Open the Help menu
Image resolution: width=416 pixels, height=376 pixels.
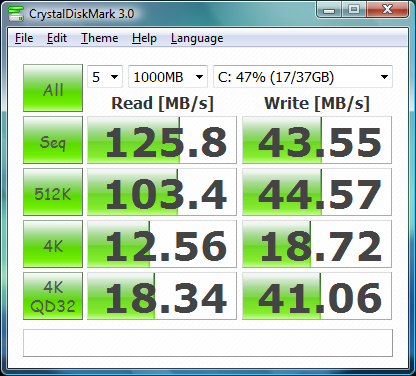[144, 38]
